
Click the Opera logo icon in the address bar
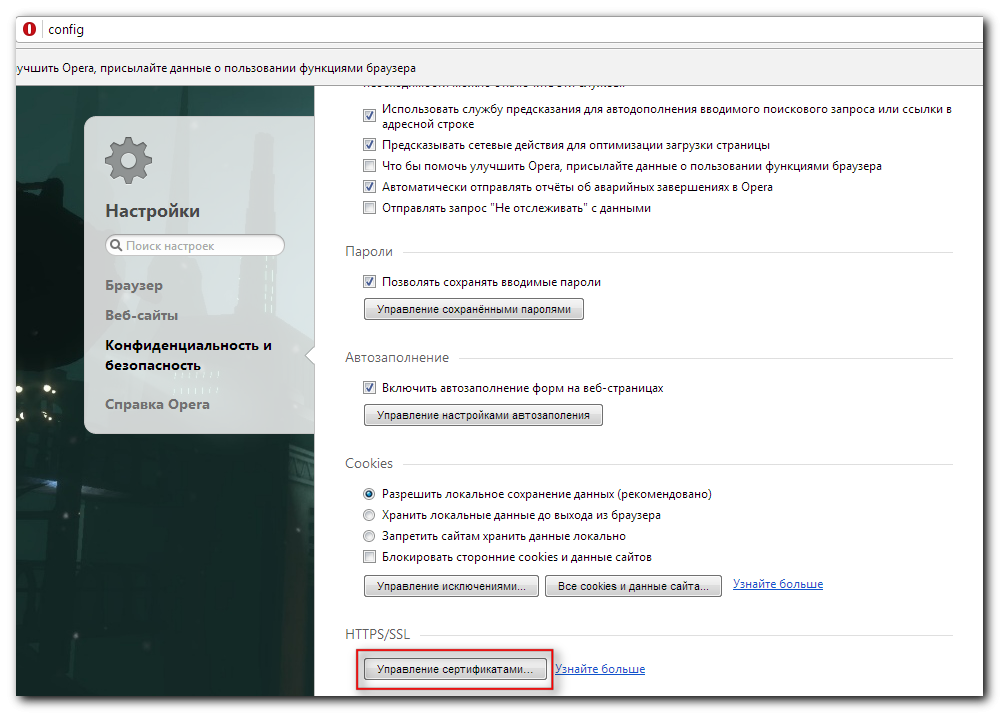pyautogui.click(x=29, y=29)
